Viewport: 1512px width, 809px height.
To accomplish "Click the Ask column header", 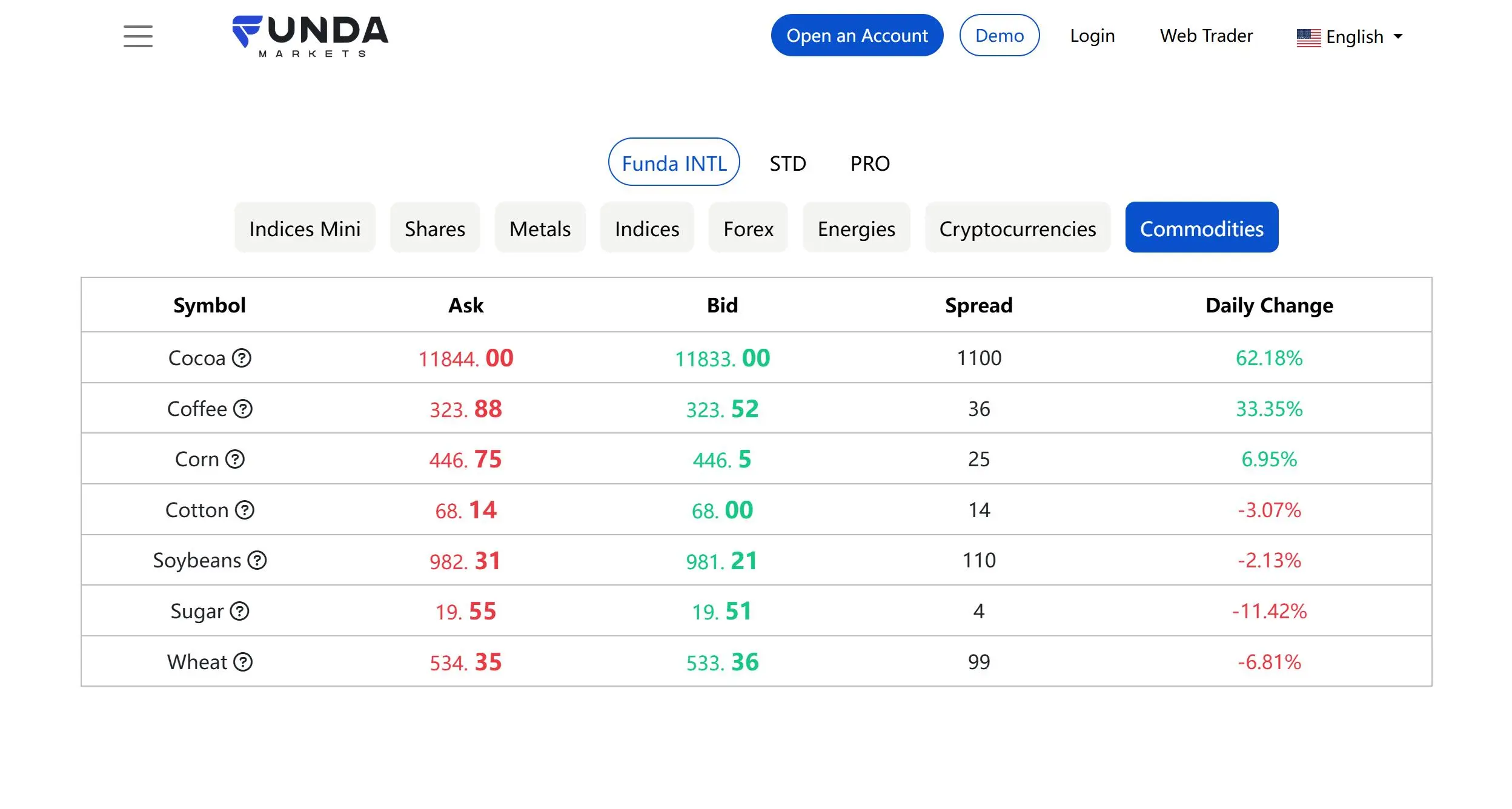I will (466, 305).
